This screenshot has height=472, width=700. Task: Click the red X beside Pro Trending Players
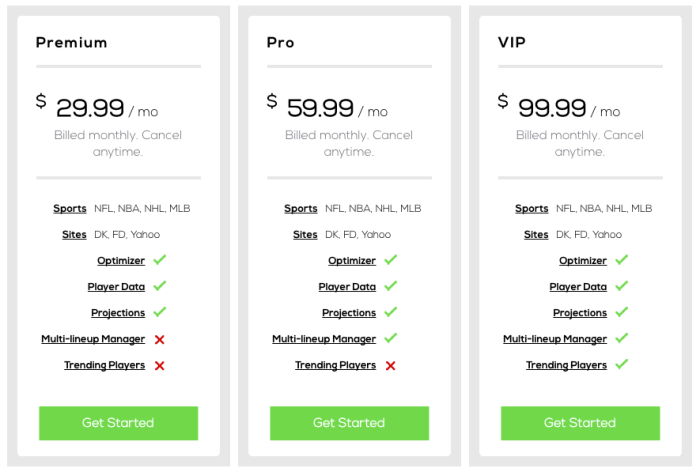(391, 365)
